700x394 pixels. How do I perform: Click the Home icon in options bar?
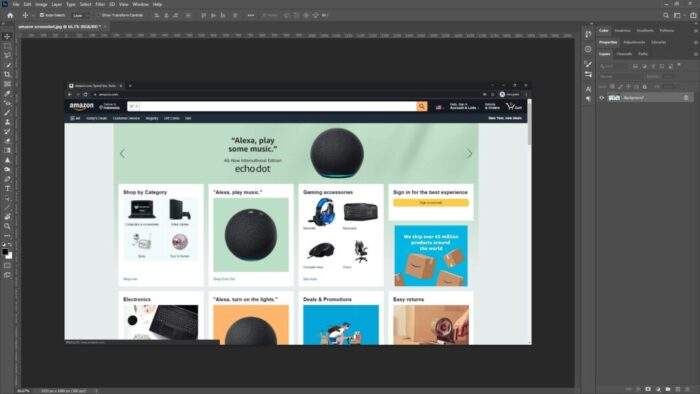(x=10, y=15)
